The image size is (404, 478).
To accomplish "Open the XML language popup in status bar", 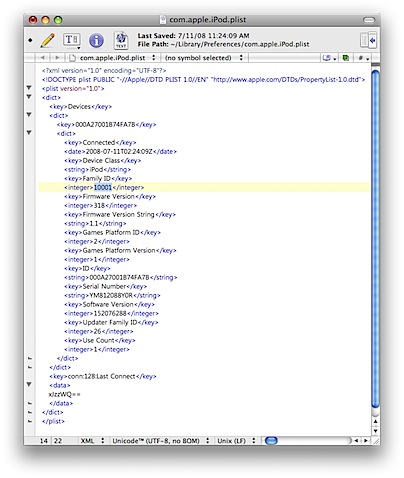I will tap(92, 441).
